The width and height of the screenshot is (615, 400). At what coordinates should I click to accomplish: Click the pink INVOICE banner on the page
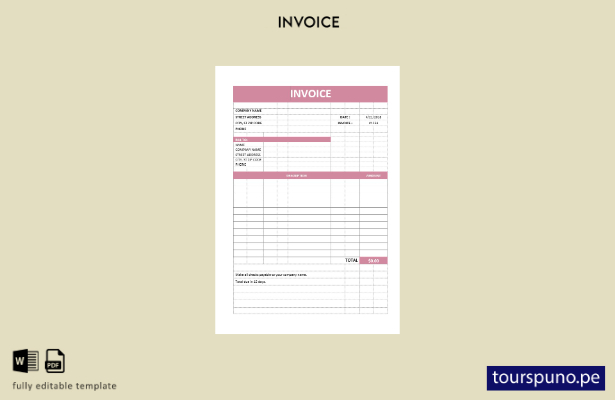point(310,94)
